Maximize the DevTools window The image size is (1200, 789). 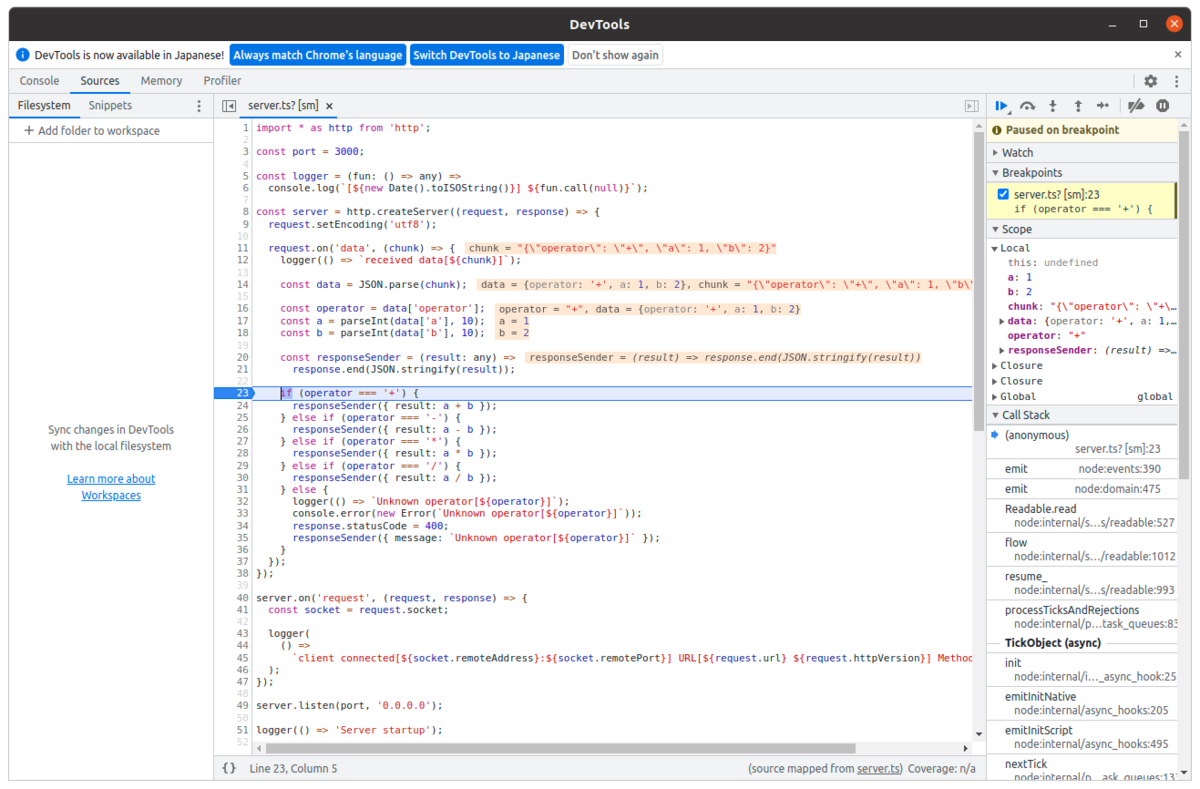point(1143,24)
